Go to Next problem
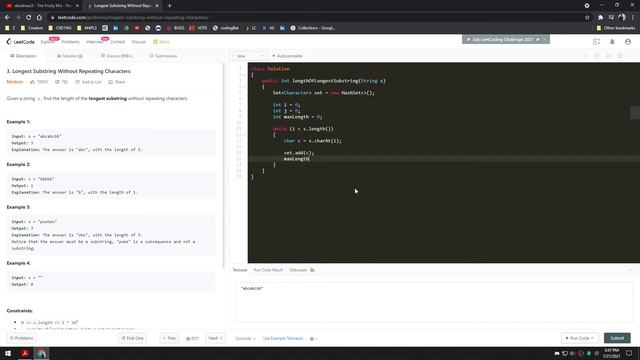The width and height of the screenshot is (640, 360). [x=215, y=338]
